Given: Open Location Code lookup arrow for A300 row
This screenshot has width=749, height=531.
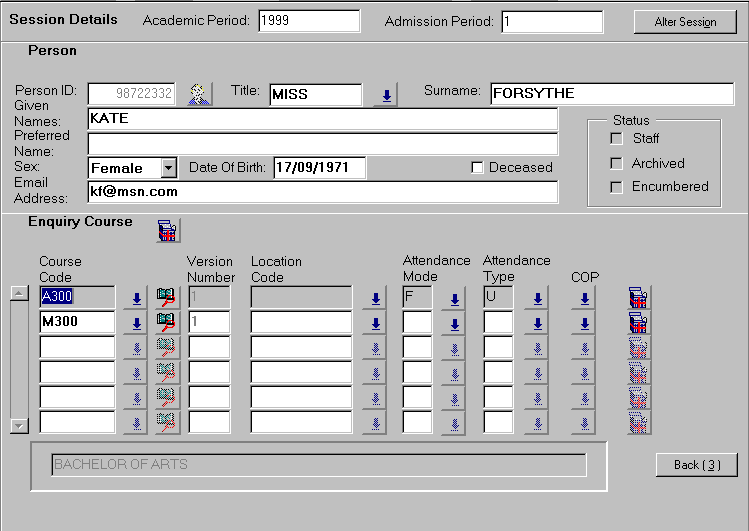Looking at the screenshot, I should [x=374, y=297].
